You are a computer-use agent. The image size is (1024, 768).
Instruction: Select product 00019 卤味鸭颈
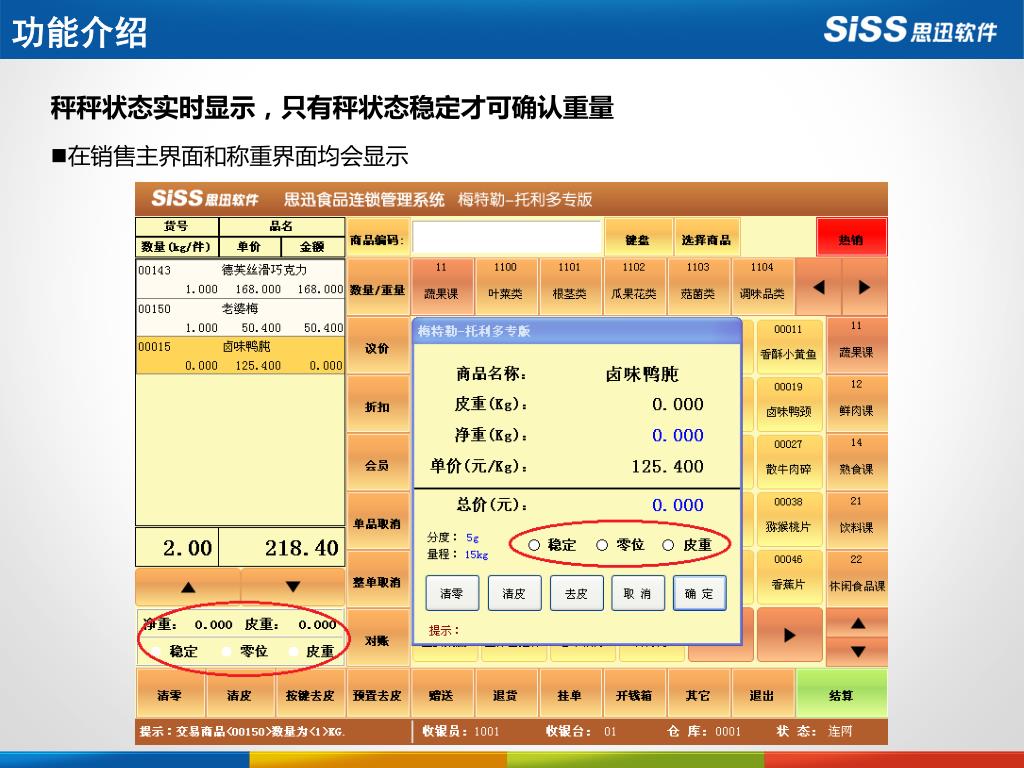(x=788, y=402)
